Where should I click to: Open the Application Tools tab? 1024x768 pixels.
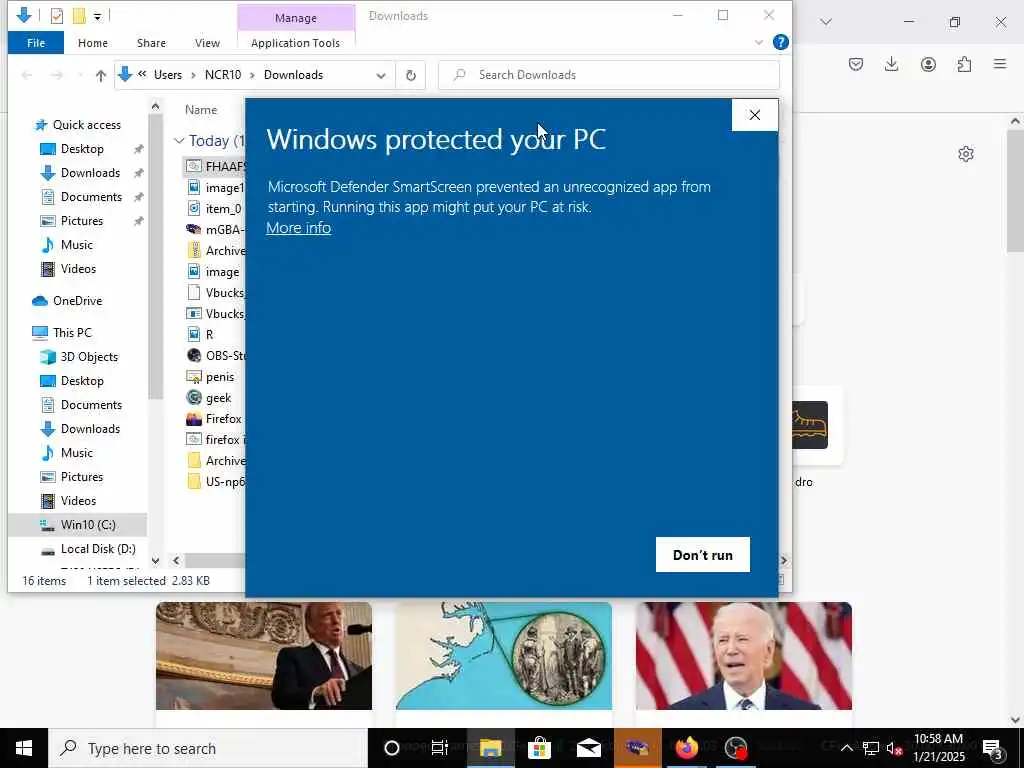295,43
